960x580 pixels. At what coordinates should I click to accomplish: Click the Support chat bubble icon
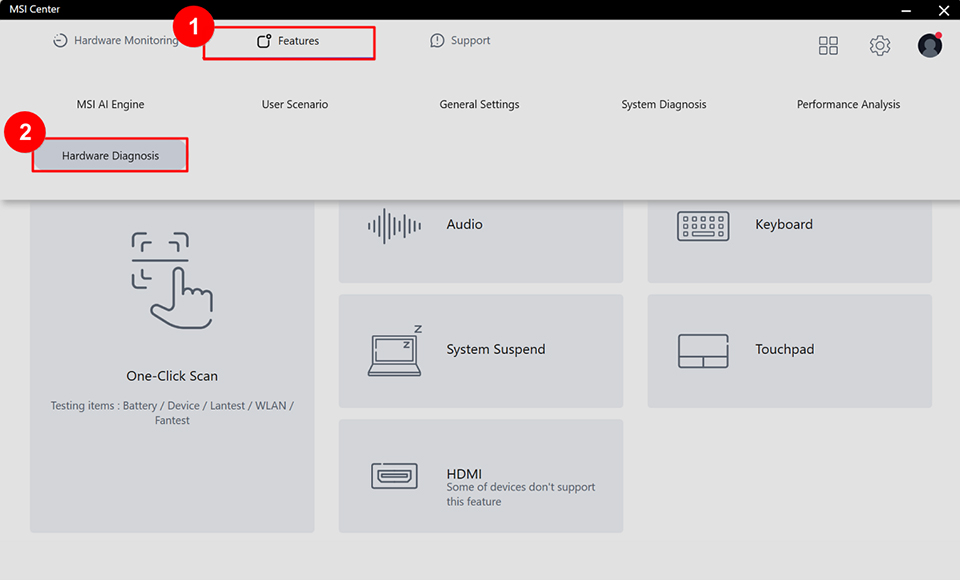pos(437,40)
